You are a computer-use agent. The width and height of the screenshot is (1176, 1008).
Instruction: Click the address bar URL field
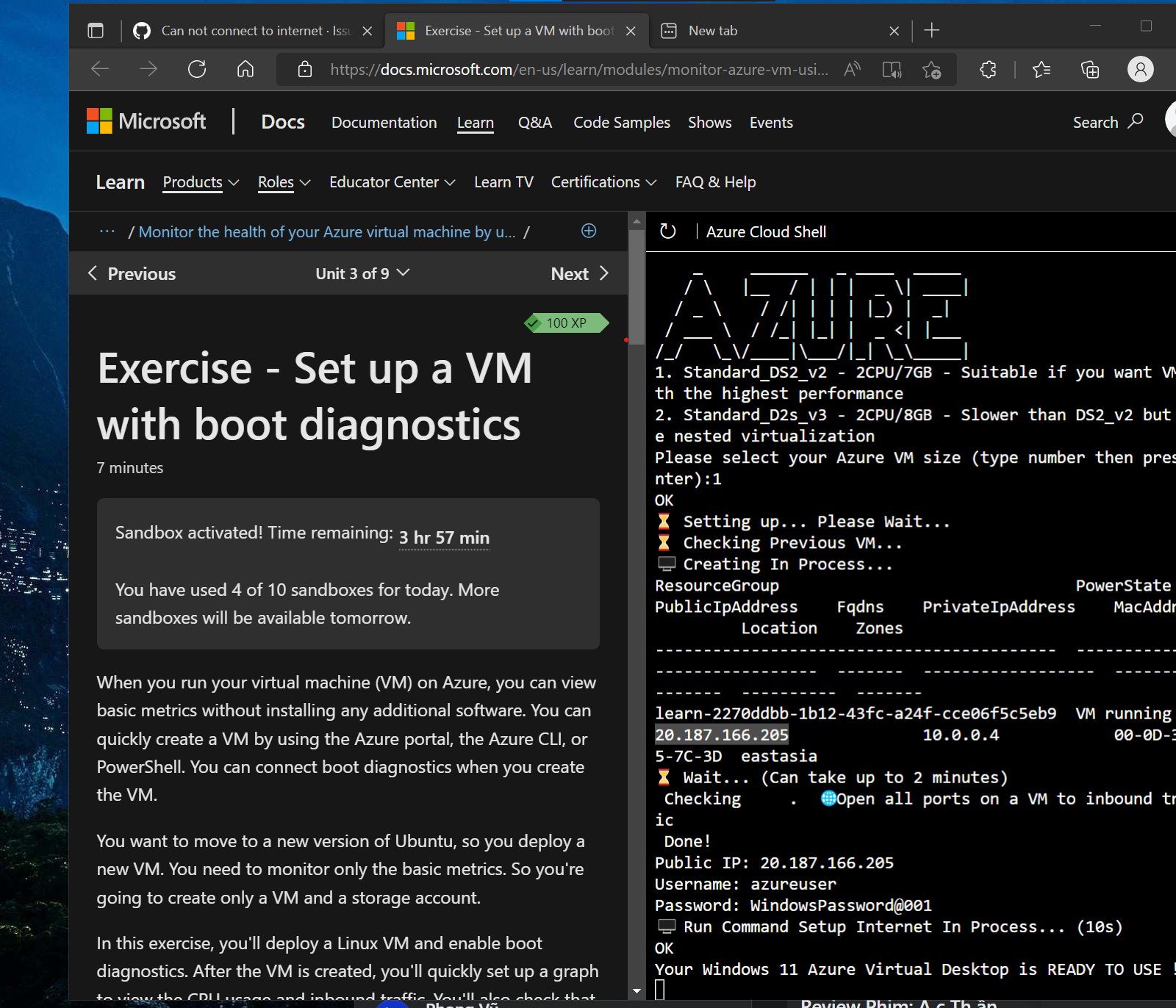point(578,69)
